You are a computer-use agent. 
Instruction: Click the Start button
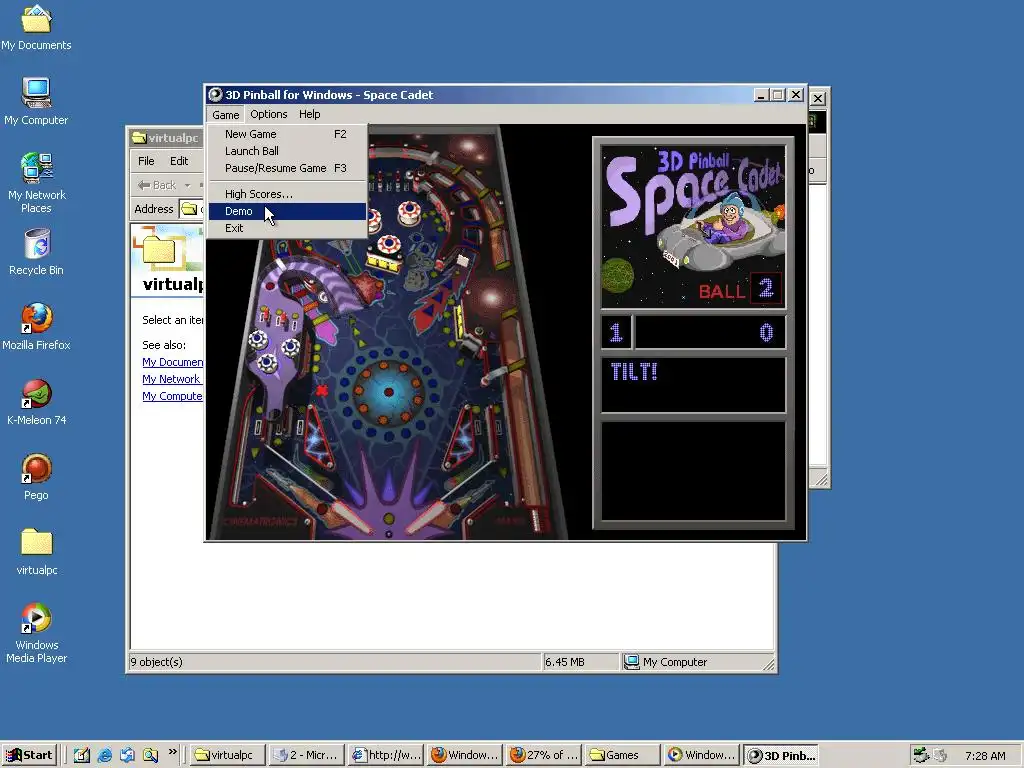point(29,755)
